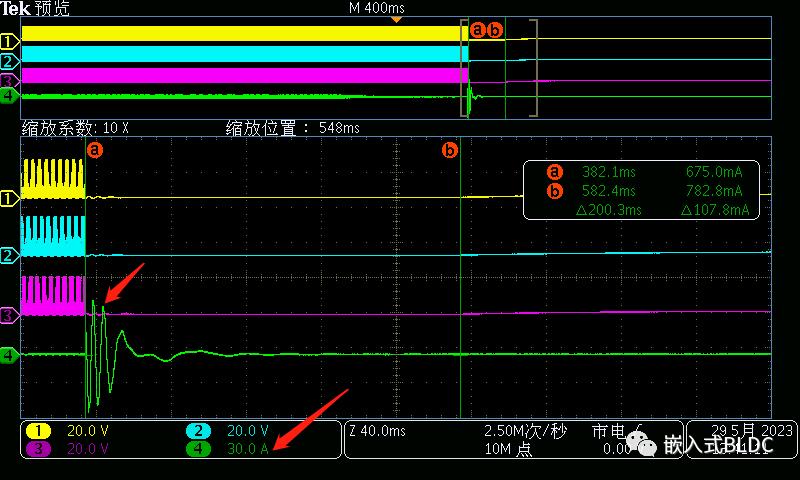Click the Z 40.0ms zoom timebase
Screen dimensions: 800x480
[x=377, y=431]
